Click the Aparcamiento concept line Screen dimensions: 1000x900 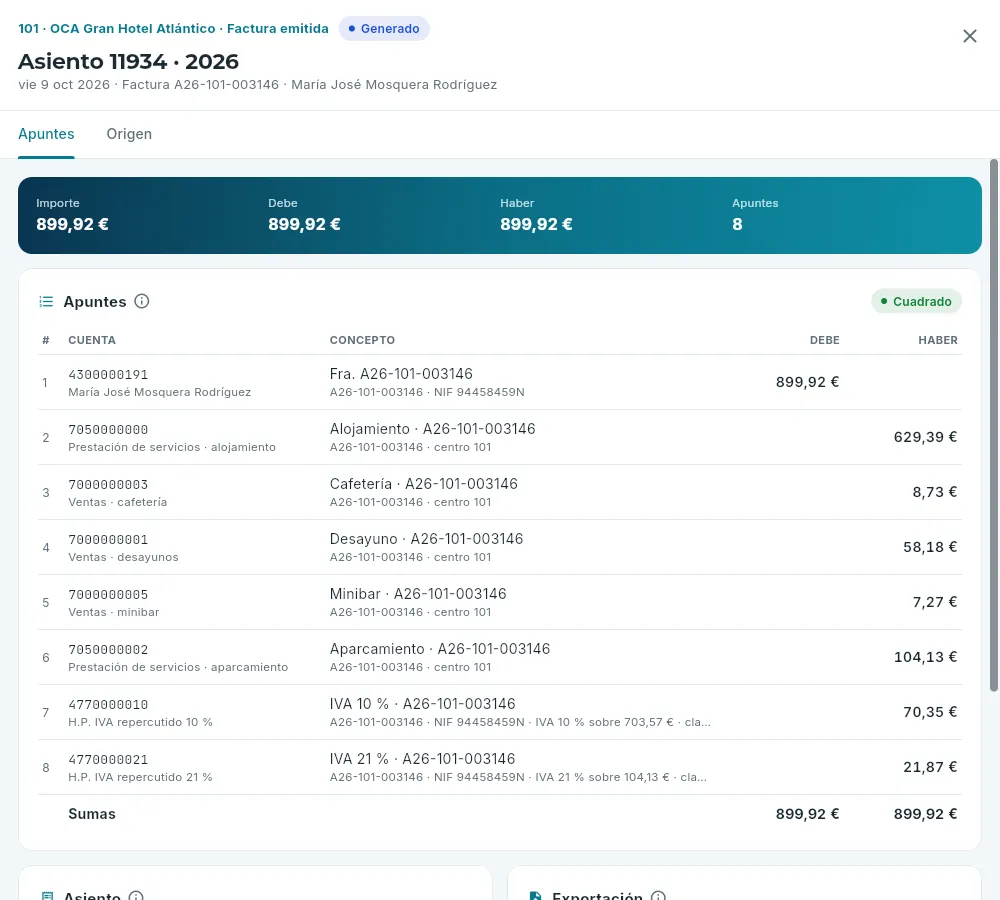click(x=439, y=649)
